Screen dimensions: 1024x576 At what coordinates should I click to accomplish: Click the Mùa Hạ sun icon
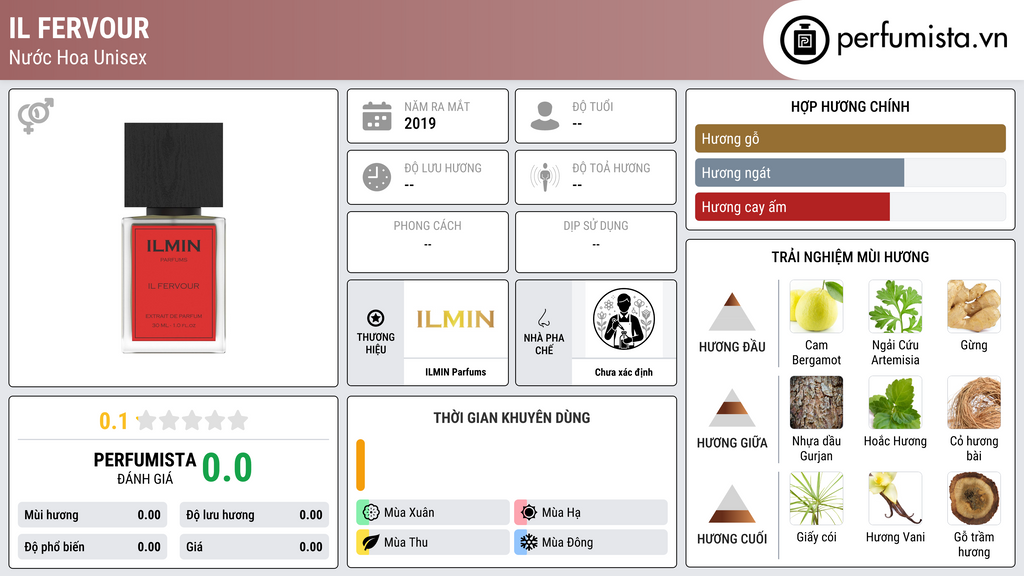pos(528,512)
